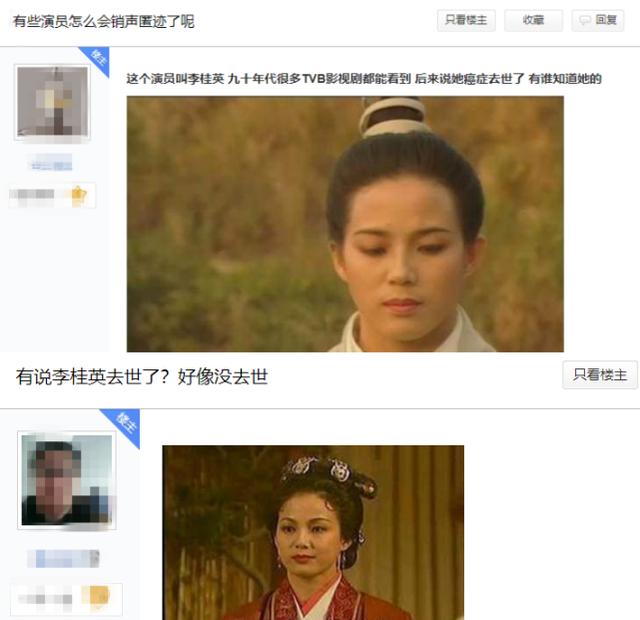Open thread title 有些演员怎么会销声匿迹了呢
Screen dimensions: 640x620
pyautogui.click(x=104, y=21)
